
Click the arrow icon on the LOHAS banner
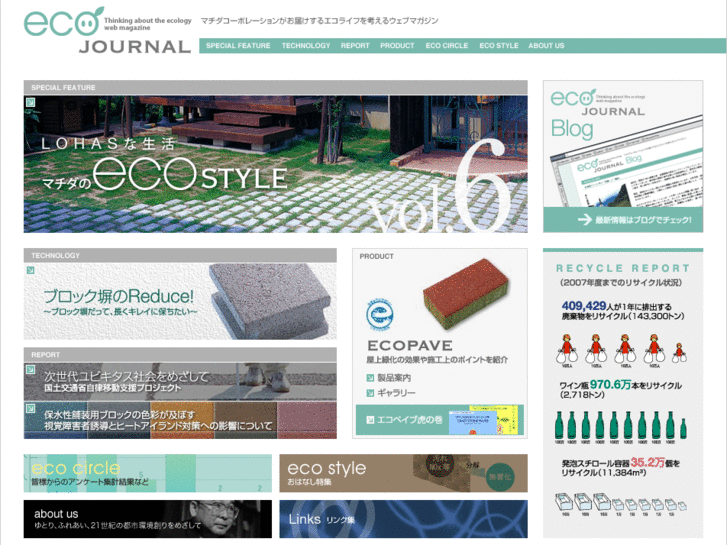[31, 102]
